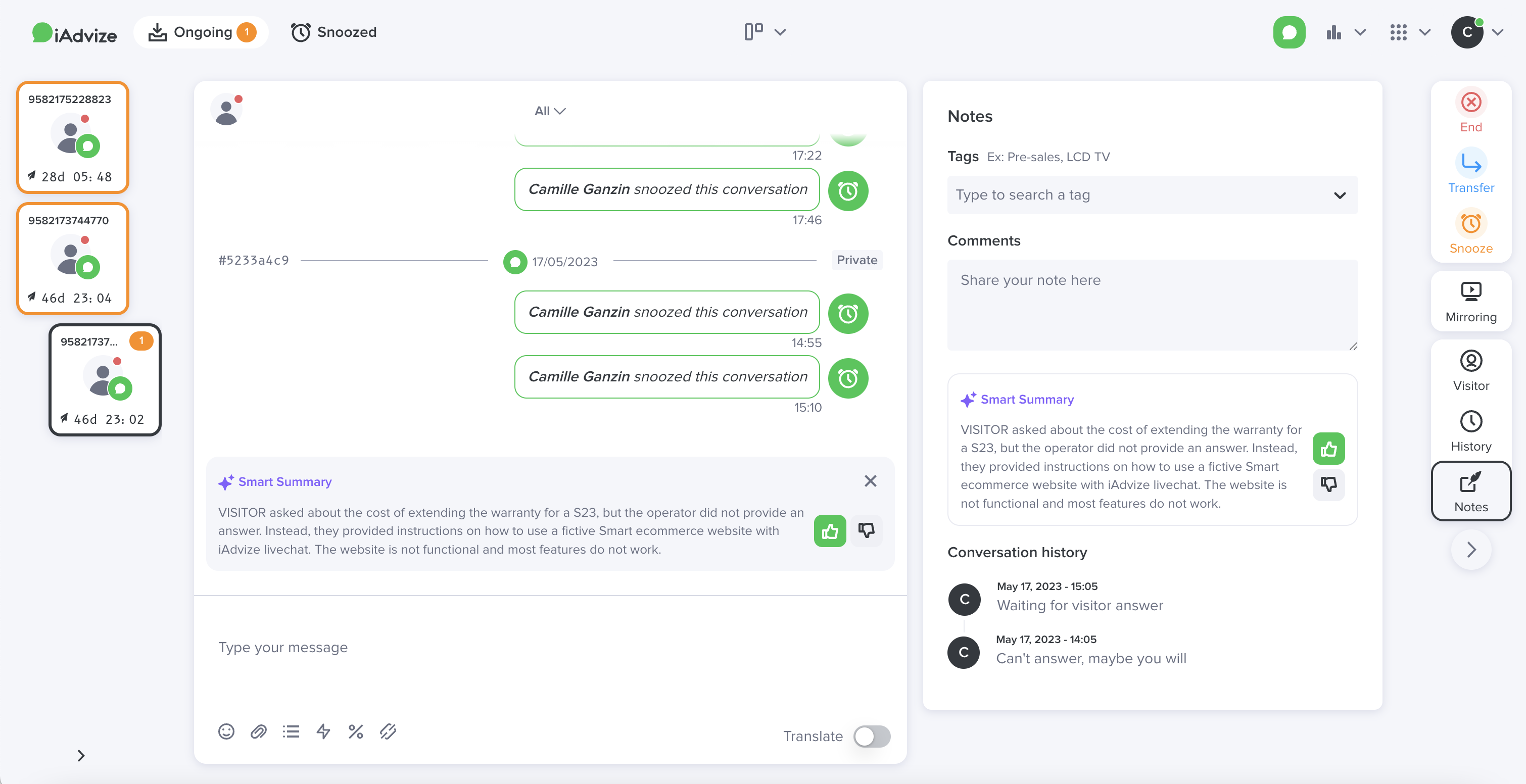Click the orange unread badge on third card
The height and width of the screenshot is (784, 1526).
coord(141,340)
